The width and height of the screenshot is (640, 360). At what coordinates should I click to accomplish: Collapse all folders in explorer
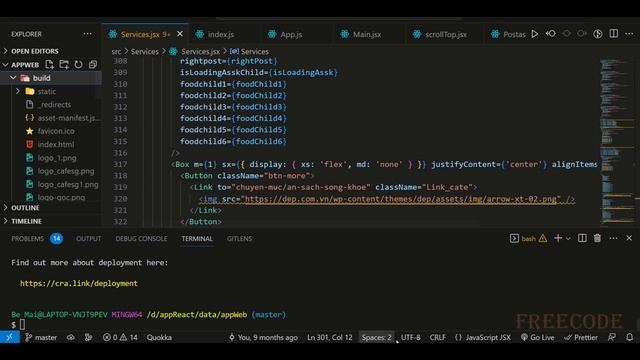coord(93,64)
